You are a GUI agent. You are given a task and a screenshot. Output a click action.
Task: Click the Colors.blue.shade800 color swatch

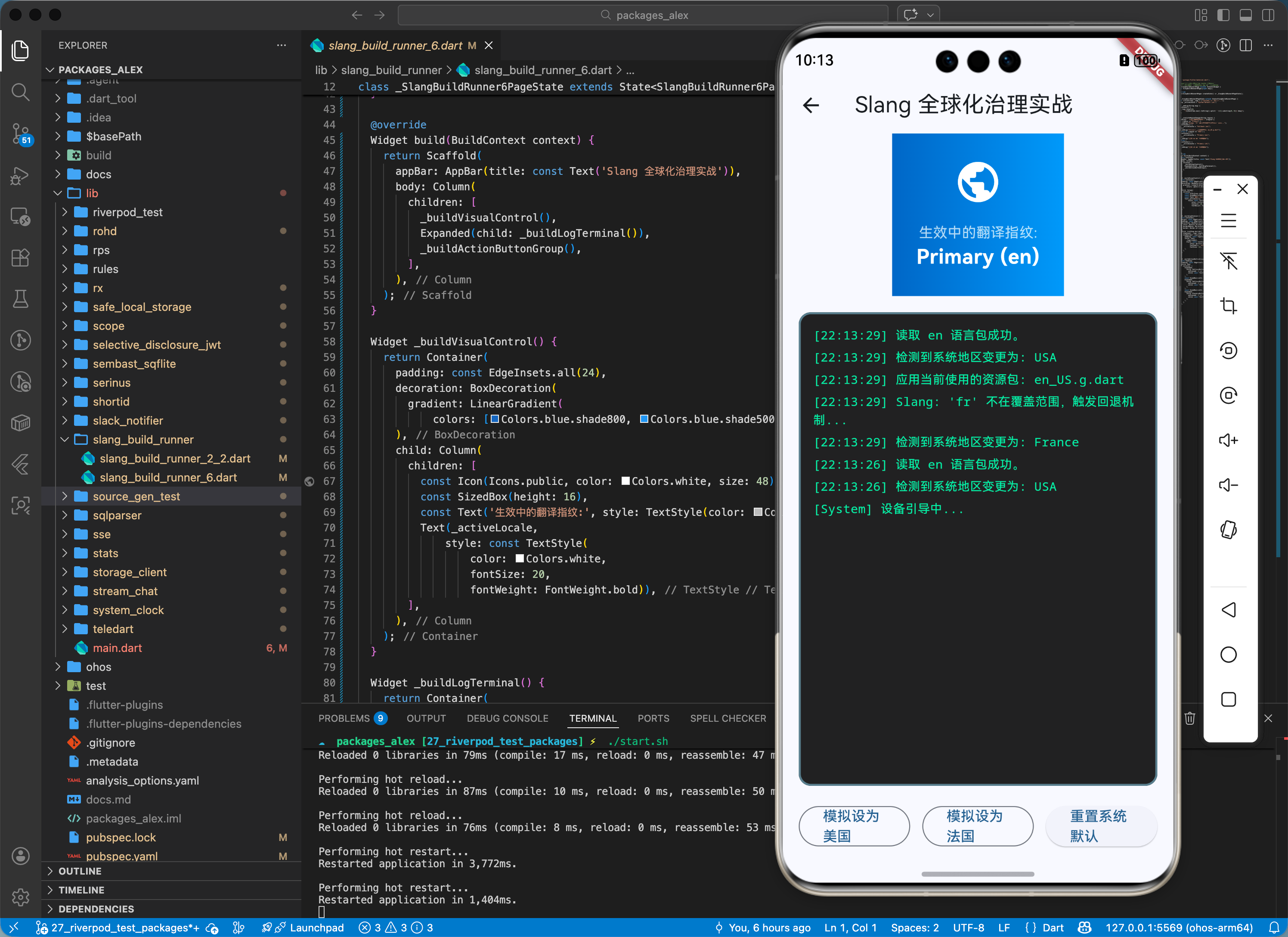pyautogui.click(x=495, y=419)
